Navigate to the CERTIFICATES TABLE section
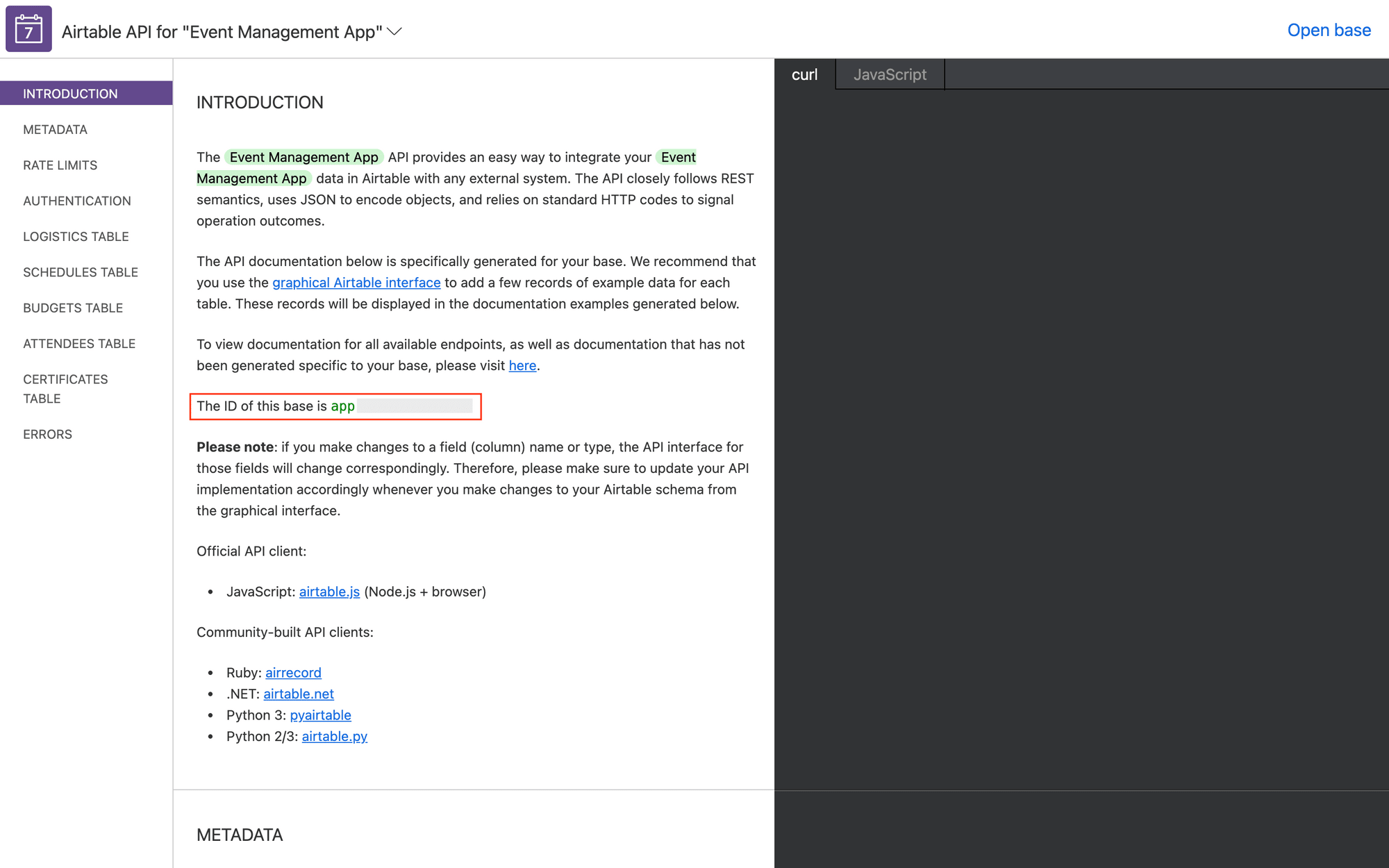 65,388
